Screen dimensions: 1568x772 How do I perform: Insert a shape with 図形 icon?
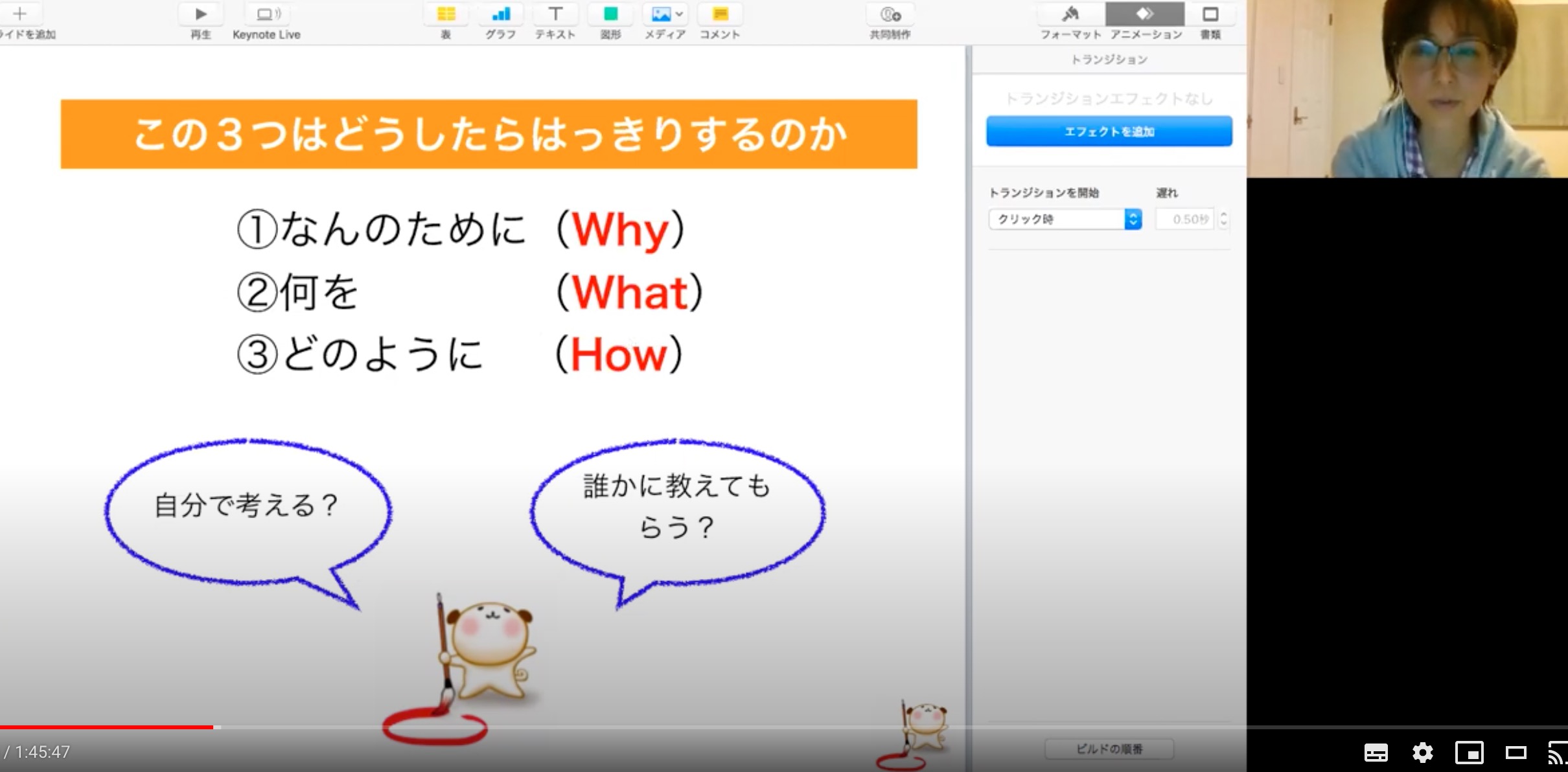610,14
